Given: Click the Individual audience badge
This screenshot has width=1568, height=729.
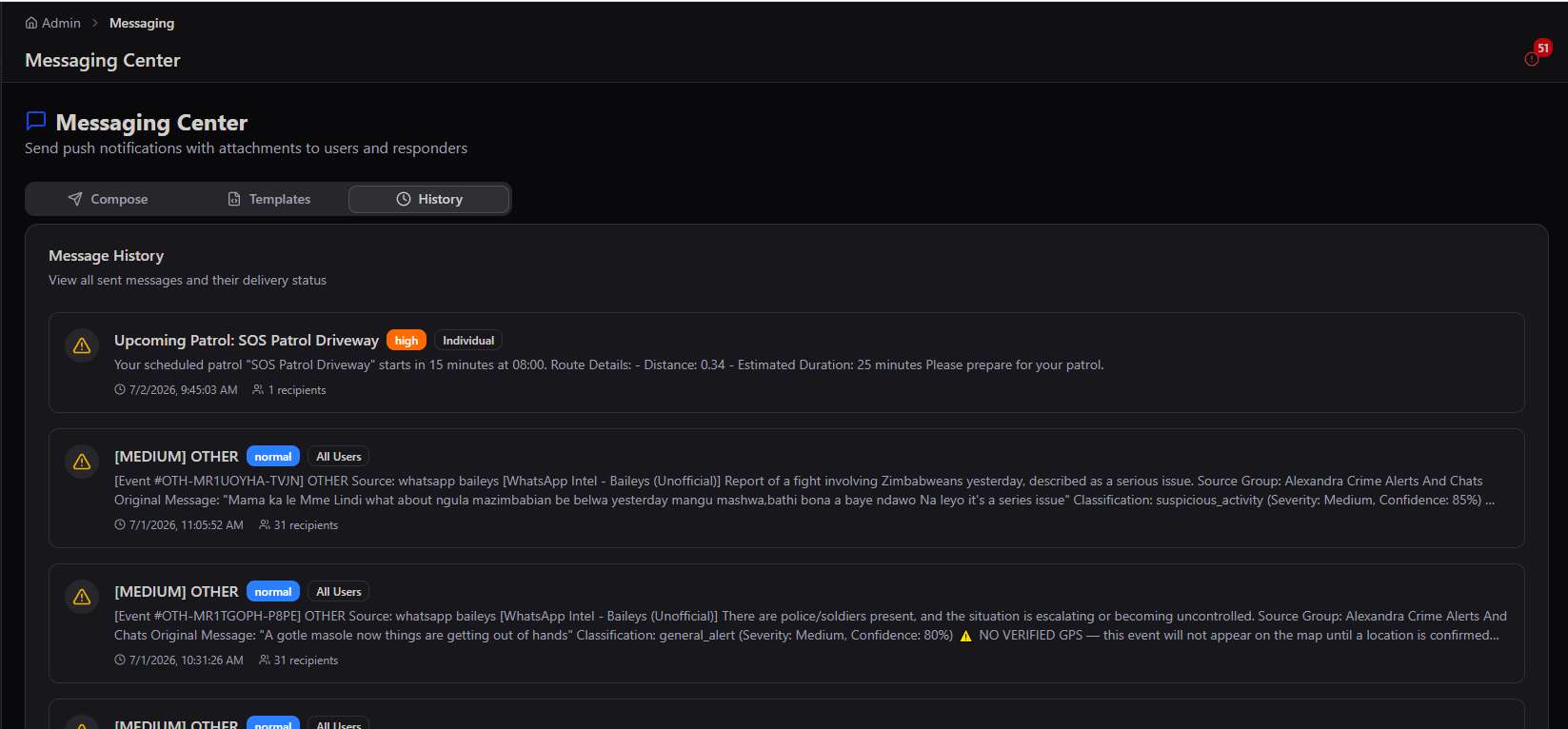Looking at the screenshot, I should tap(468, 341).
